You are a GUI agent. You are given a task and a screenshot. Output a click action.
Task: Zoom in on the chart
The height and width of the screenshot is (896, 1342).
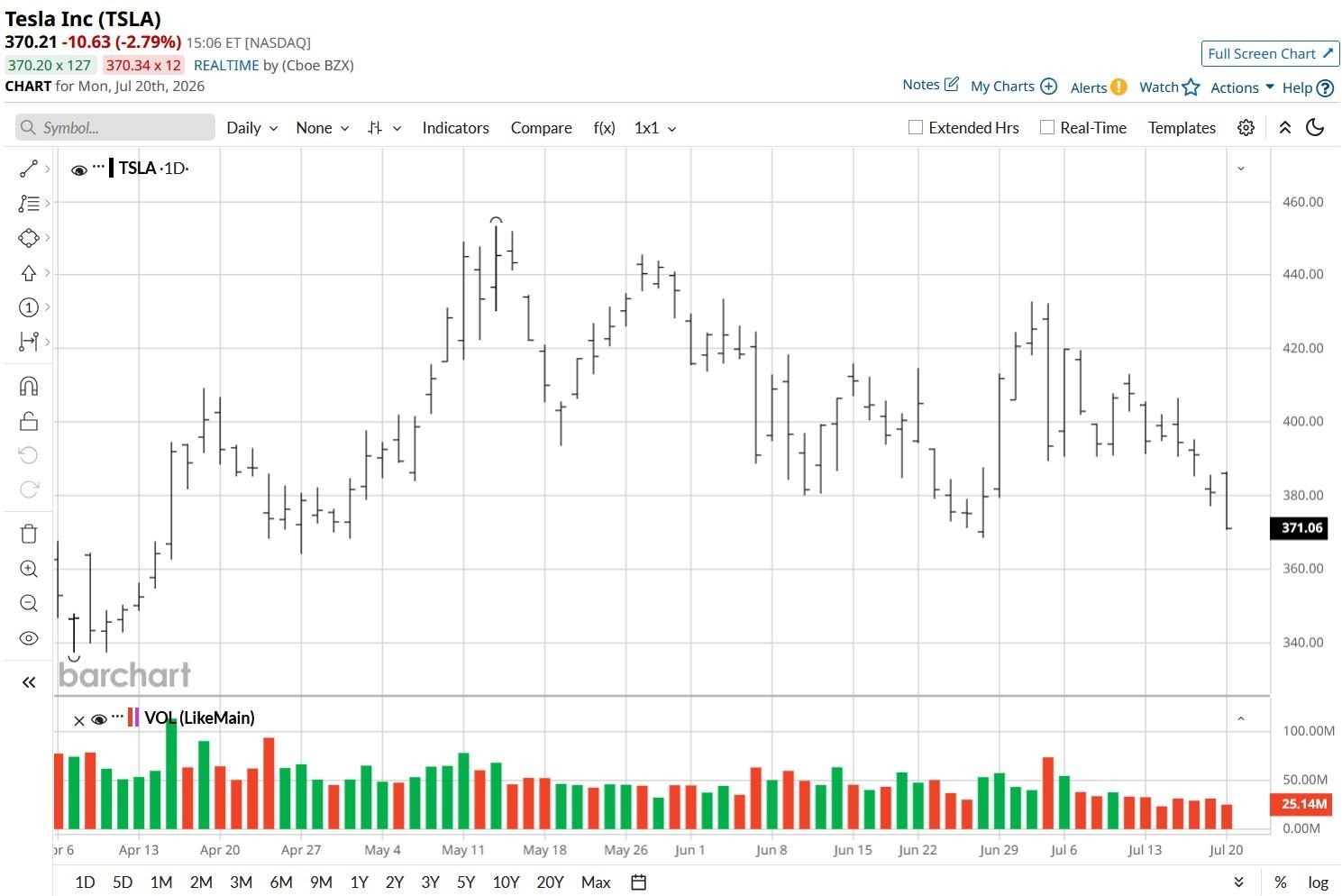[29, 569]
